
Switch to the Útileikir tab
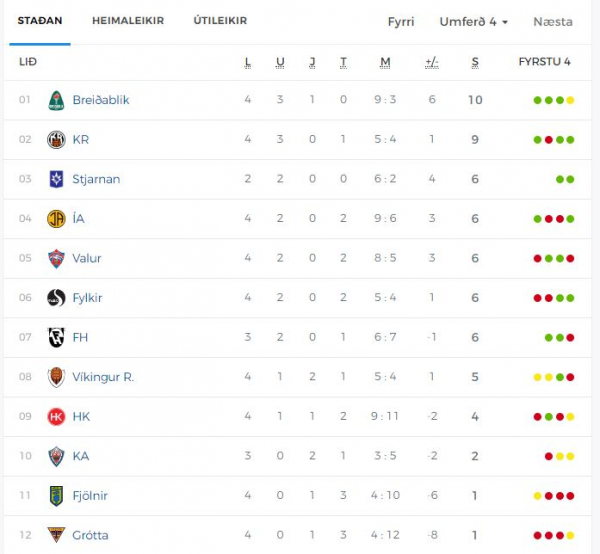point(220,21)
